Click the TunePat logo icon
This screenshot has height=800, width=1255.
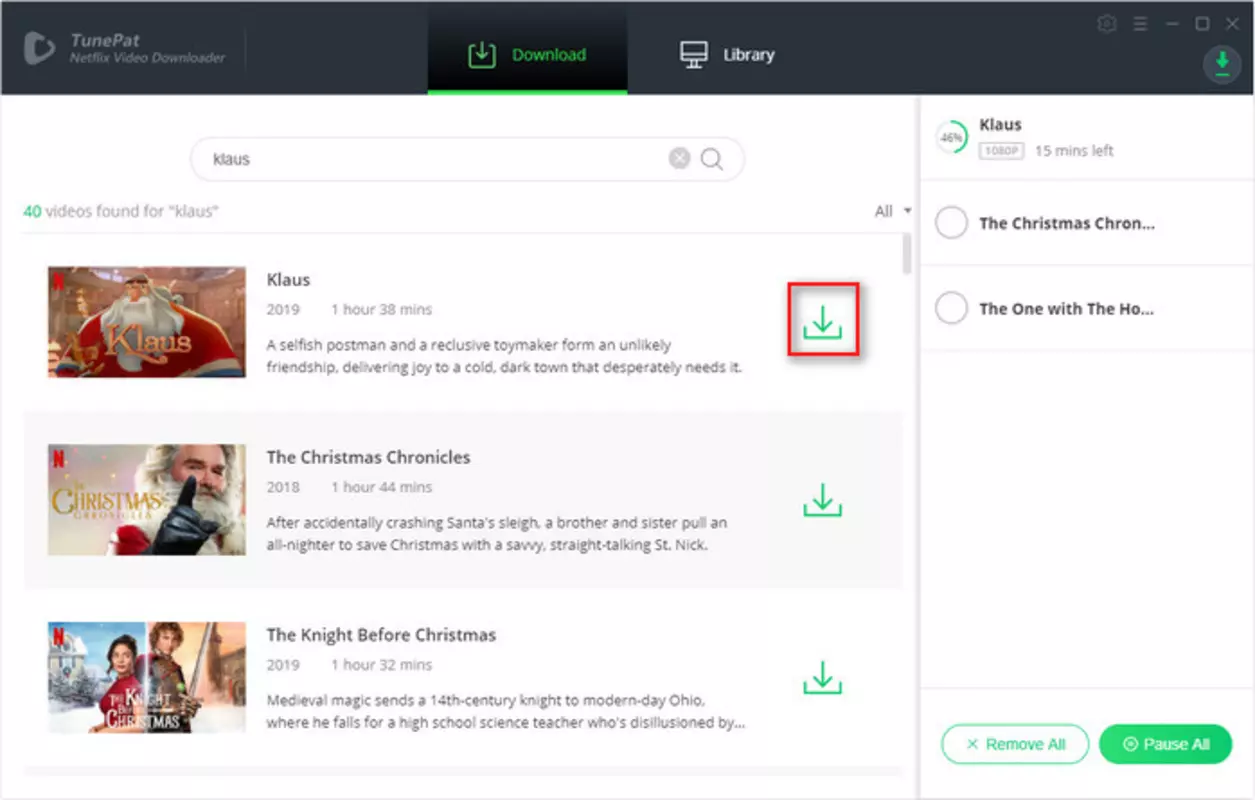[x=40, y=48]
